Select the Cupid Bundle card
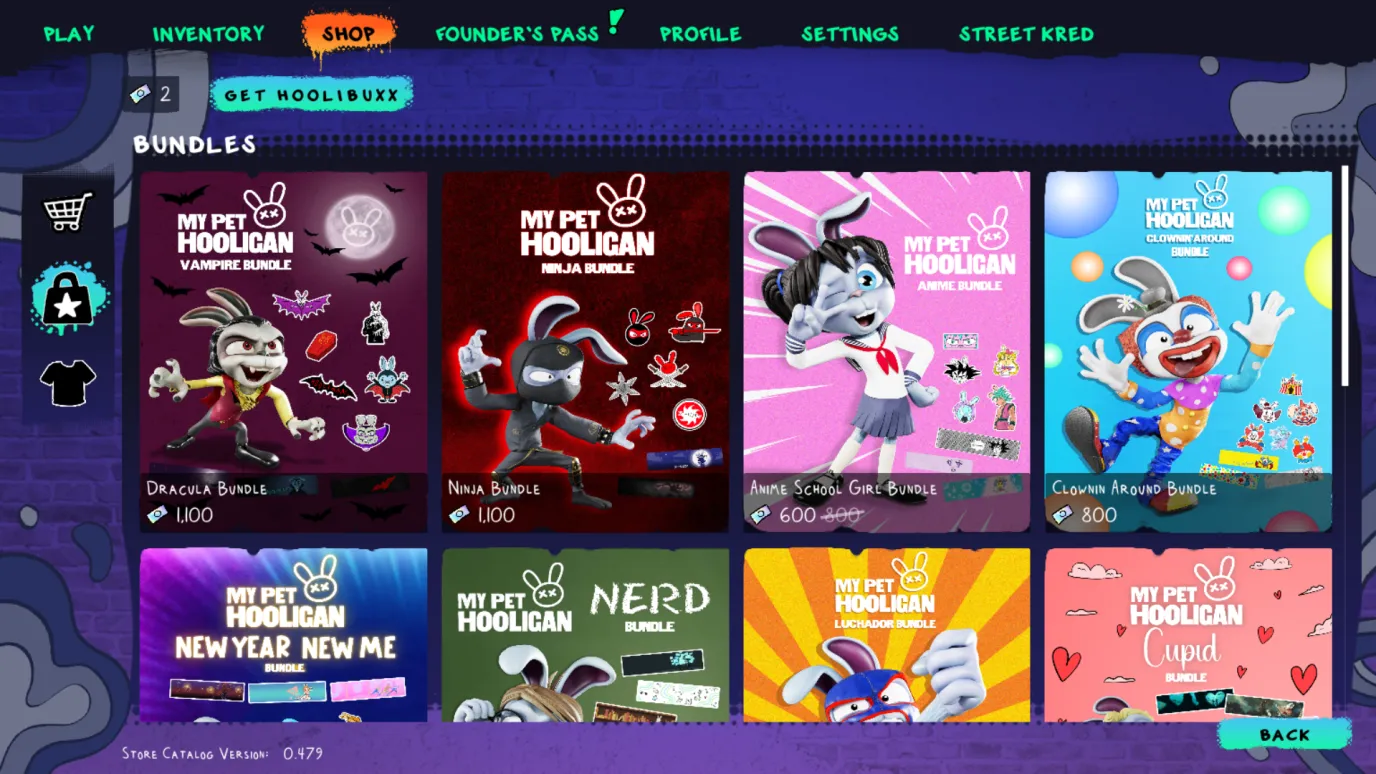The image size is (1376, 774). [x=1188, y=635]
